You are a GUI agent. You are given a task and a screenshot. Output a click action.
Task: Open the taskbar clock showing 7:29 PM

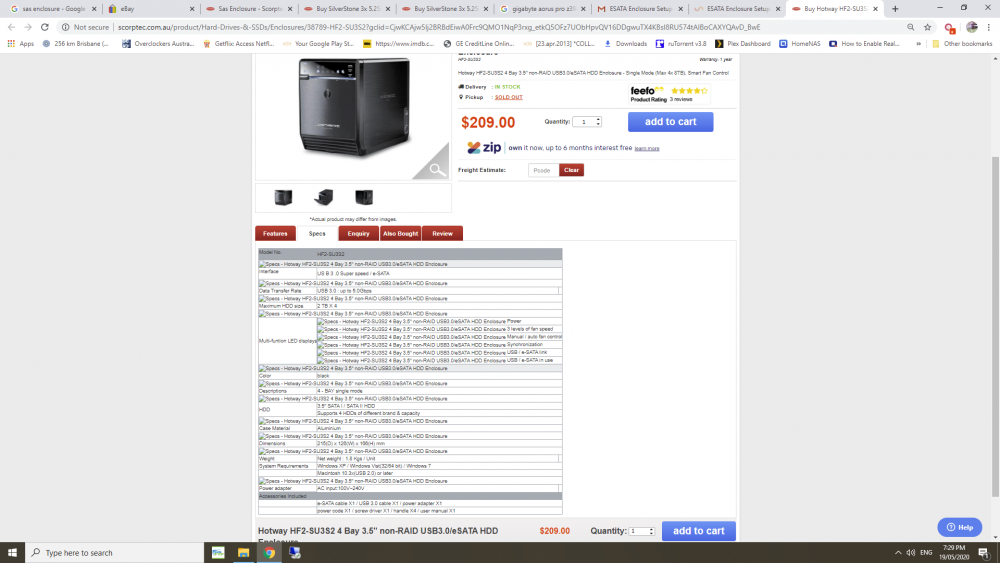(954, 553)
